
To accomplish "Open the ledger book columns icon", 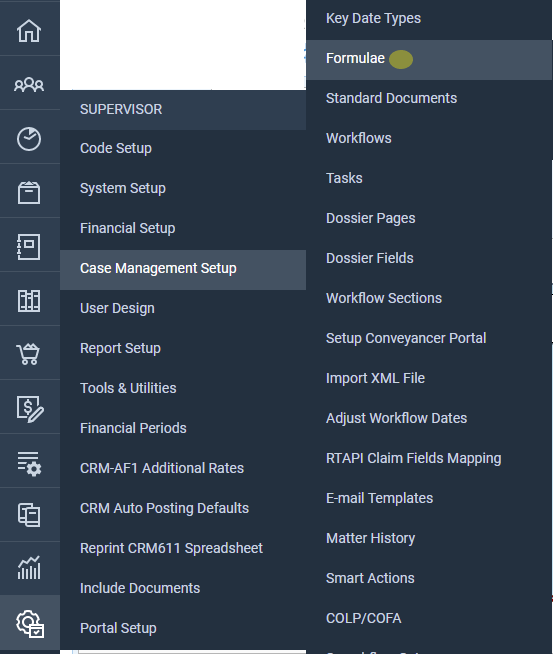I will click(x=29, y=301).
